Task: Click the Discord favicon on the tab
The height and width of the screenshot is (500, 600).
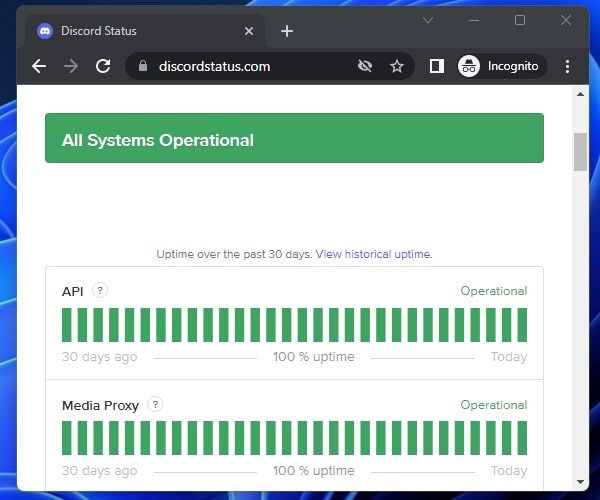Action: pos(45,31)
